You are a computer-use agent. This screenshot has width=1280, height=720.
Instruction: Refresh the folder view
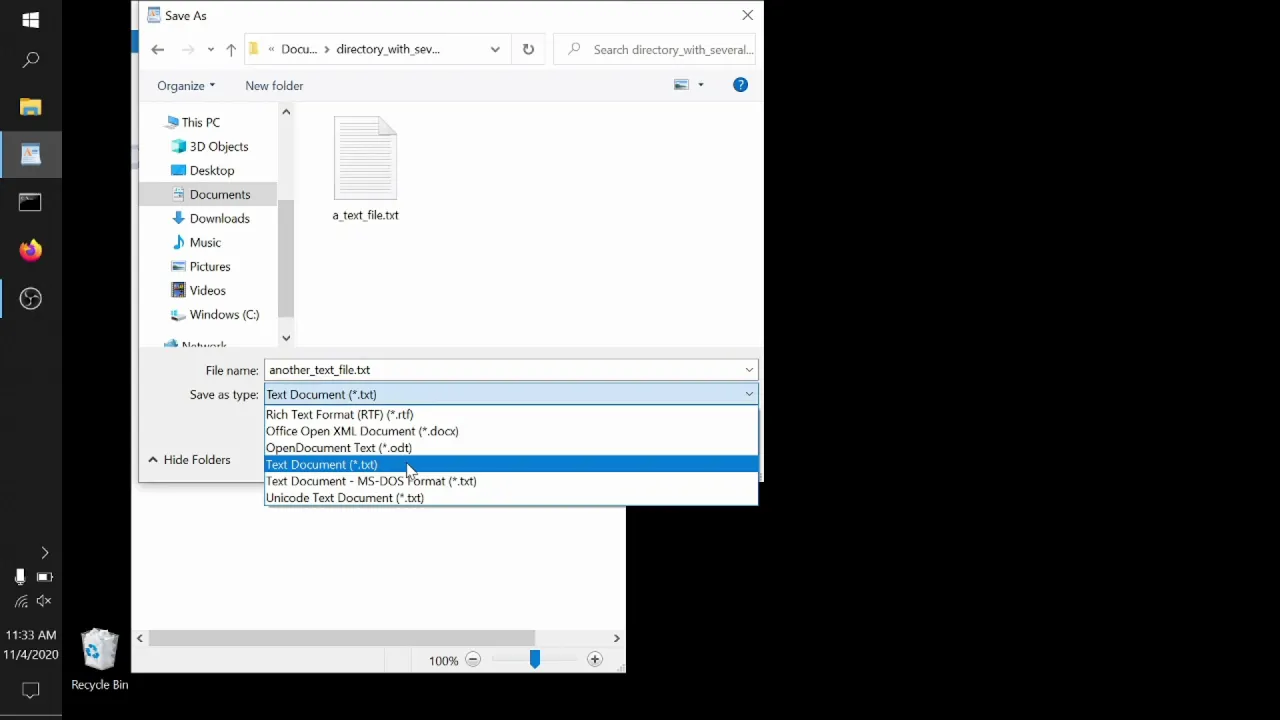tap(528, 49)
